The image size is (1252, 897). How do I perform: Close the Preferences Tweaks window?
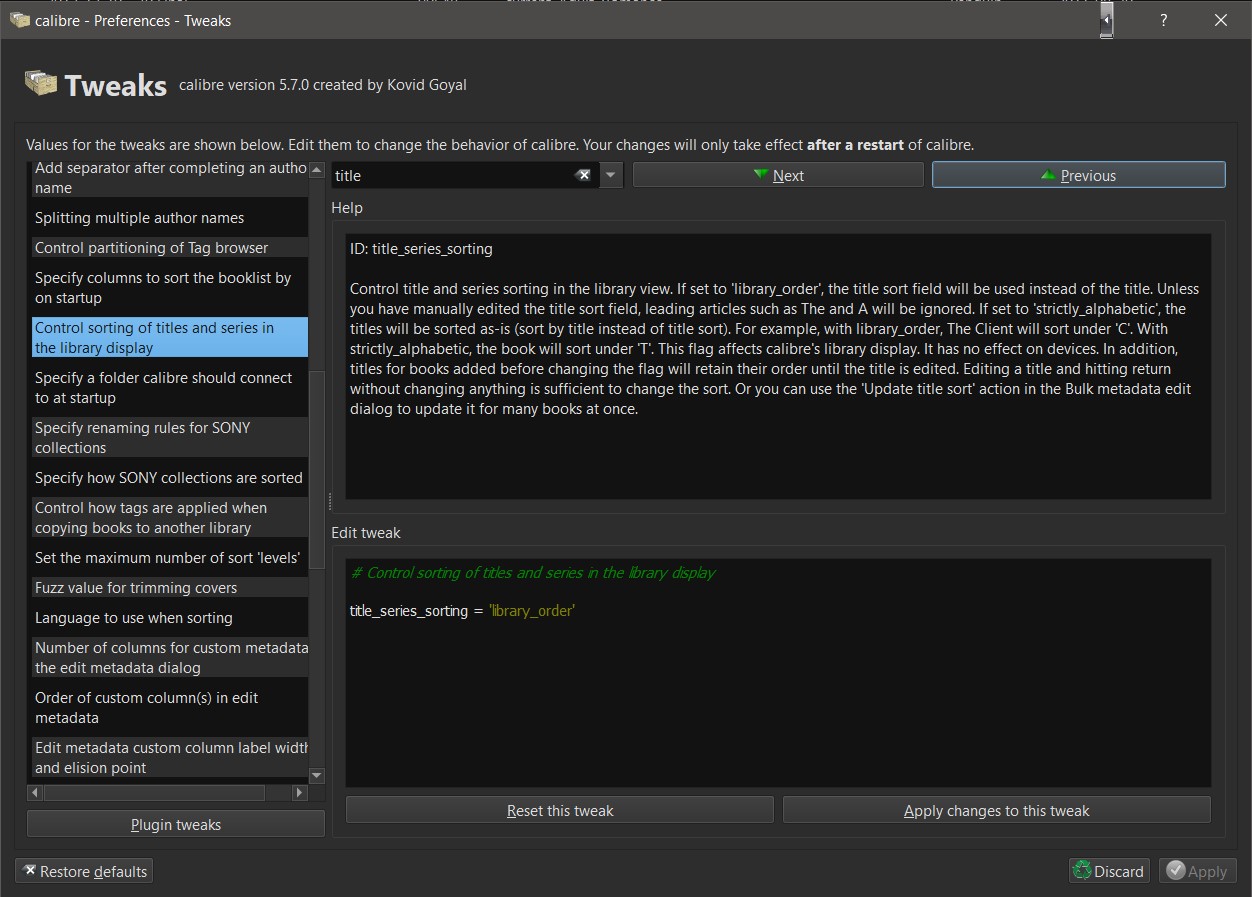1221,20
